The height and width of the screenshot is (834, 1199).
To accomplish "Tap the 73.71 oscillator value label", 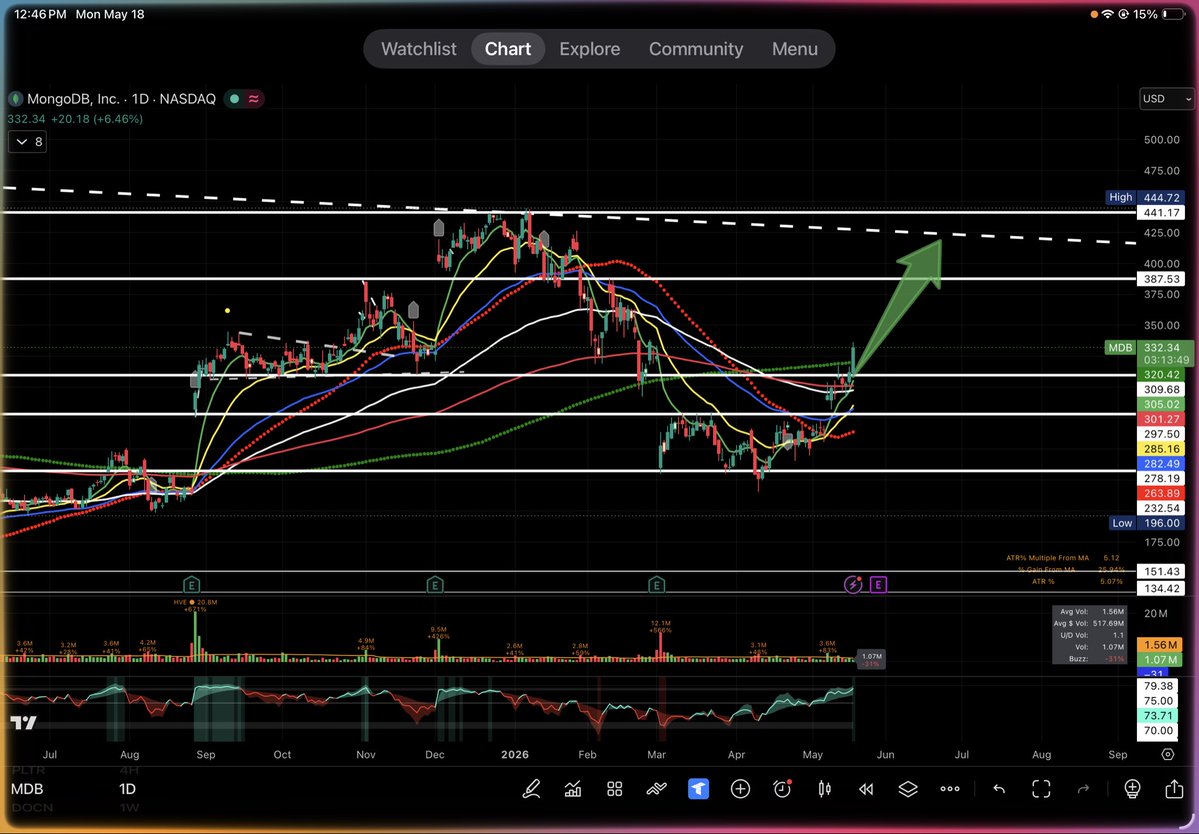I will pos(1160,716).
